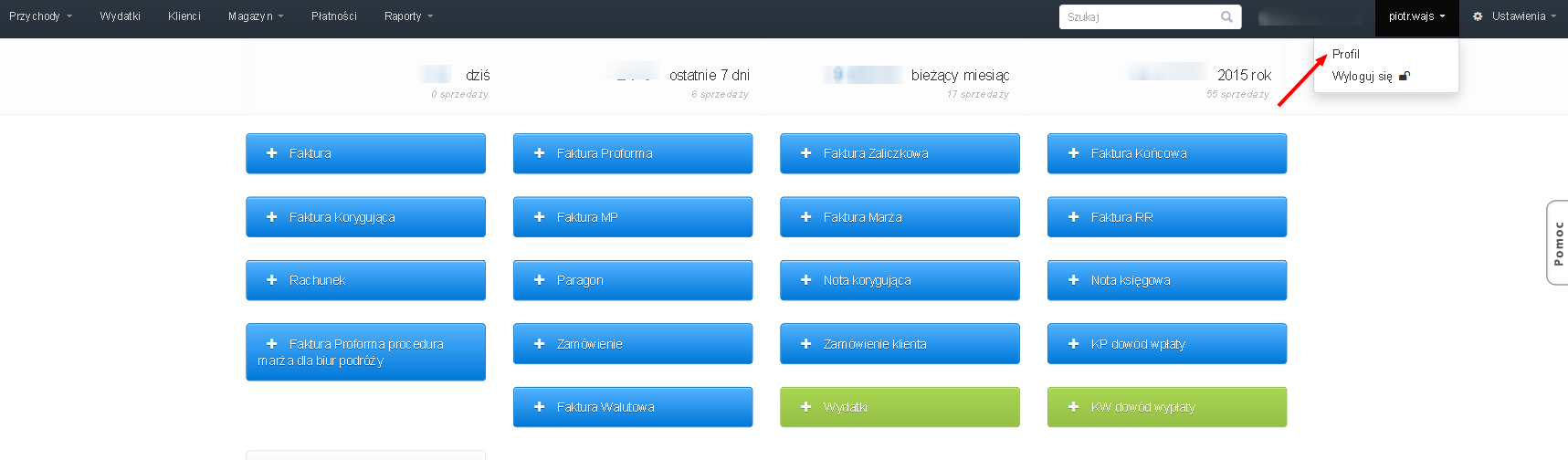Click plus icon on Faktura Korygująca
The image size is (1568, 460).
click(x=271, y=217)
